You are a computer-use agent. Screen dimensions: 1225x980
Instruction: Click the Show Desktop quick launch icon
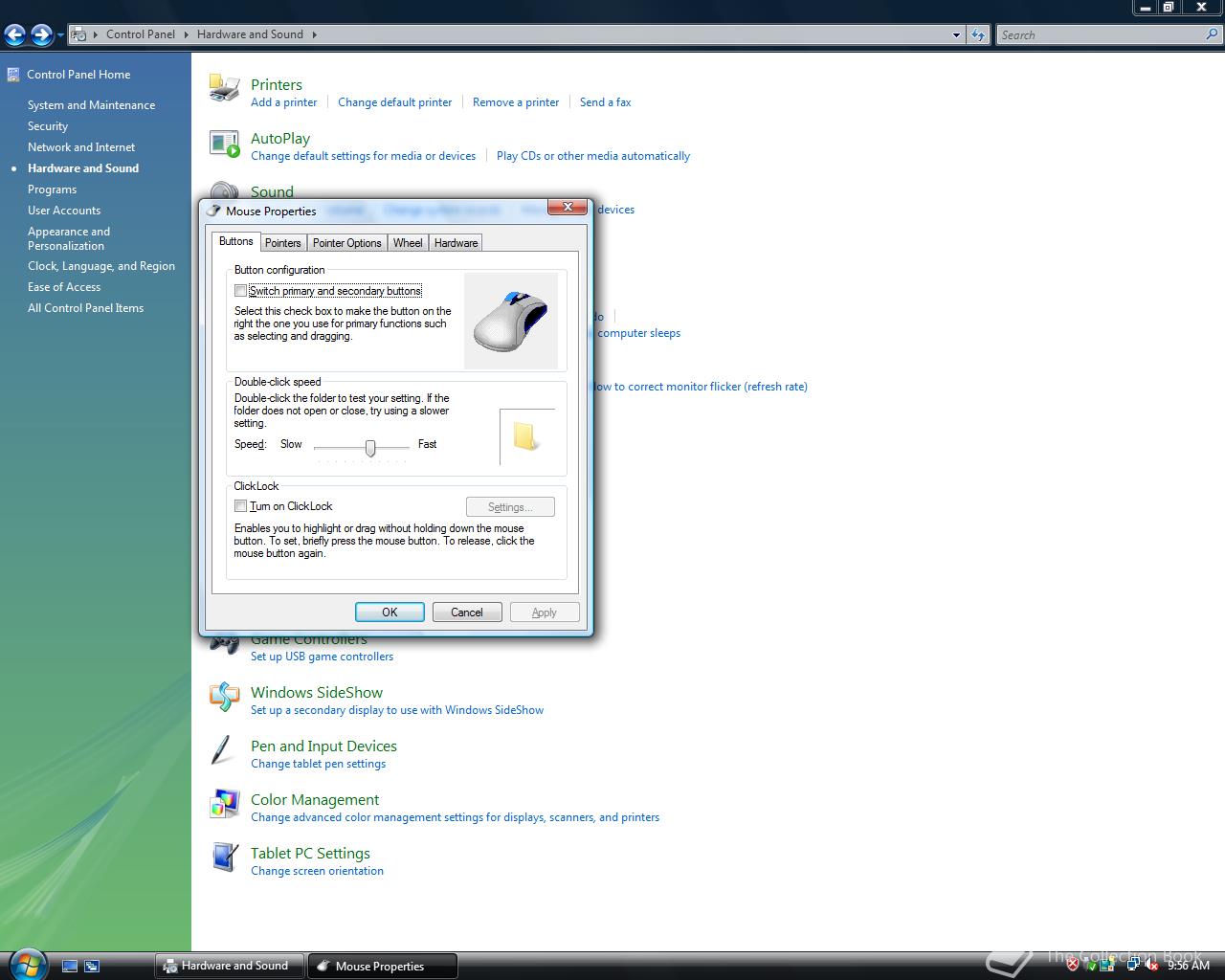pos(69,967)
